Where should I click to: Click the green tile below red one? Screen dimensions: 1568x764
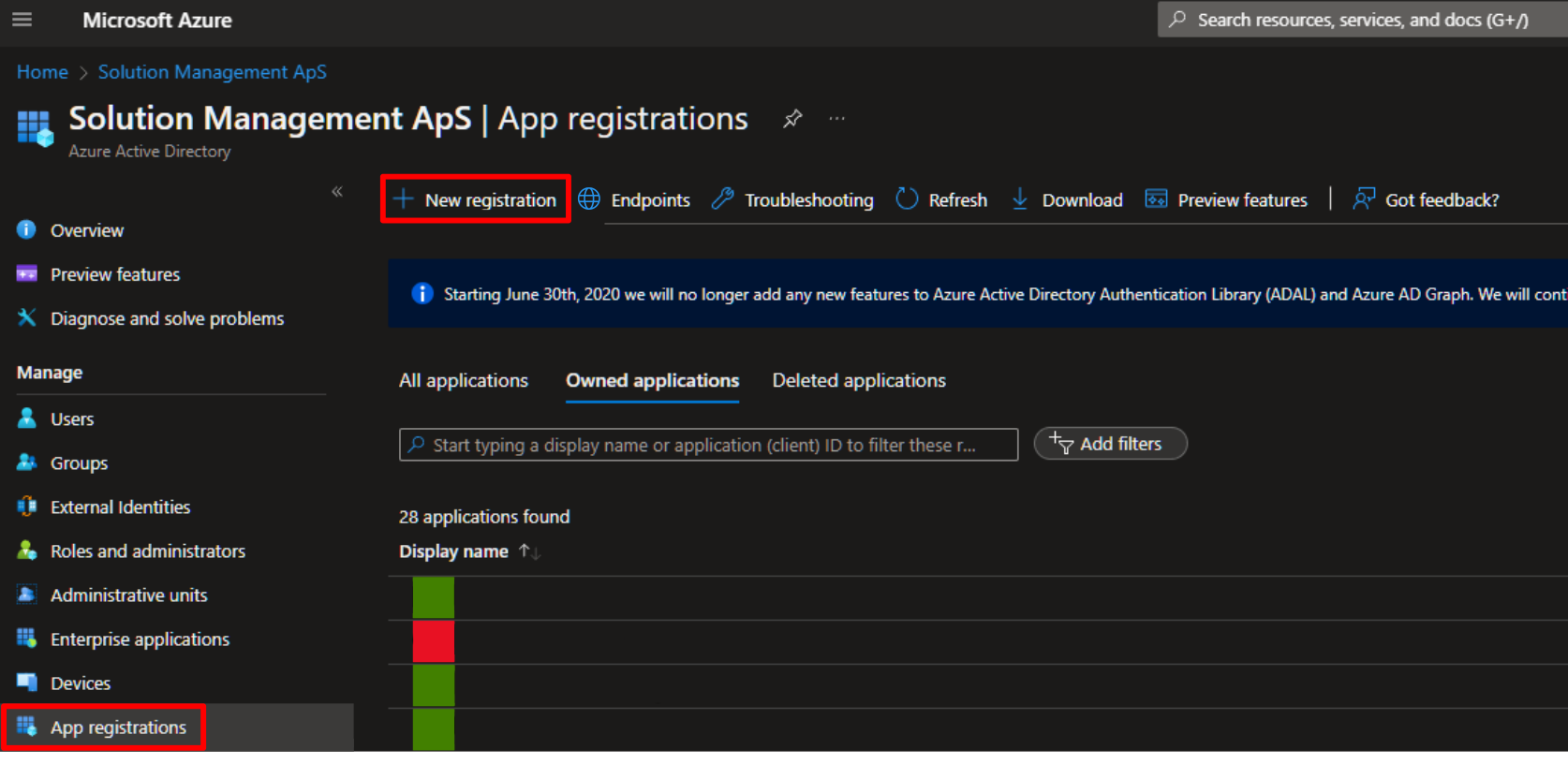pyautogui.click(x=434, y=685)
